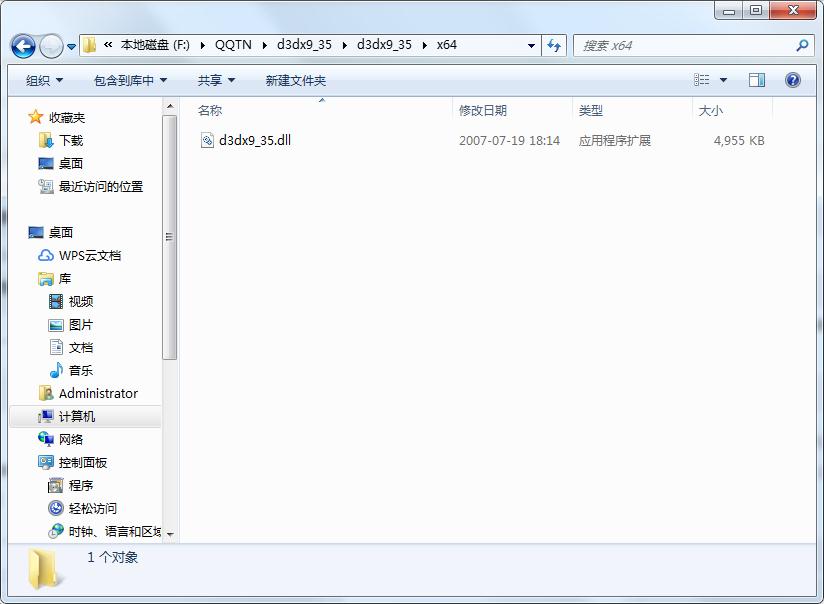Expand arrow after QQTN breadcrumb
The width and height of the screenshot is (824, 604).
[264, 45]
